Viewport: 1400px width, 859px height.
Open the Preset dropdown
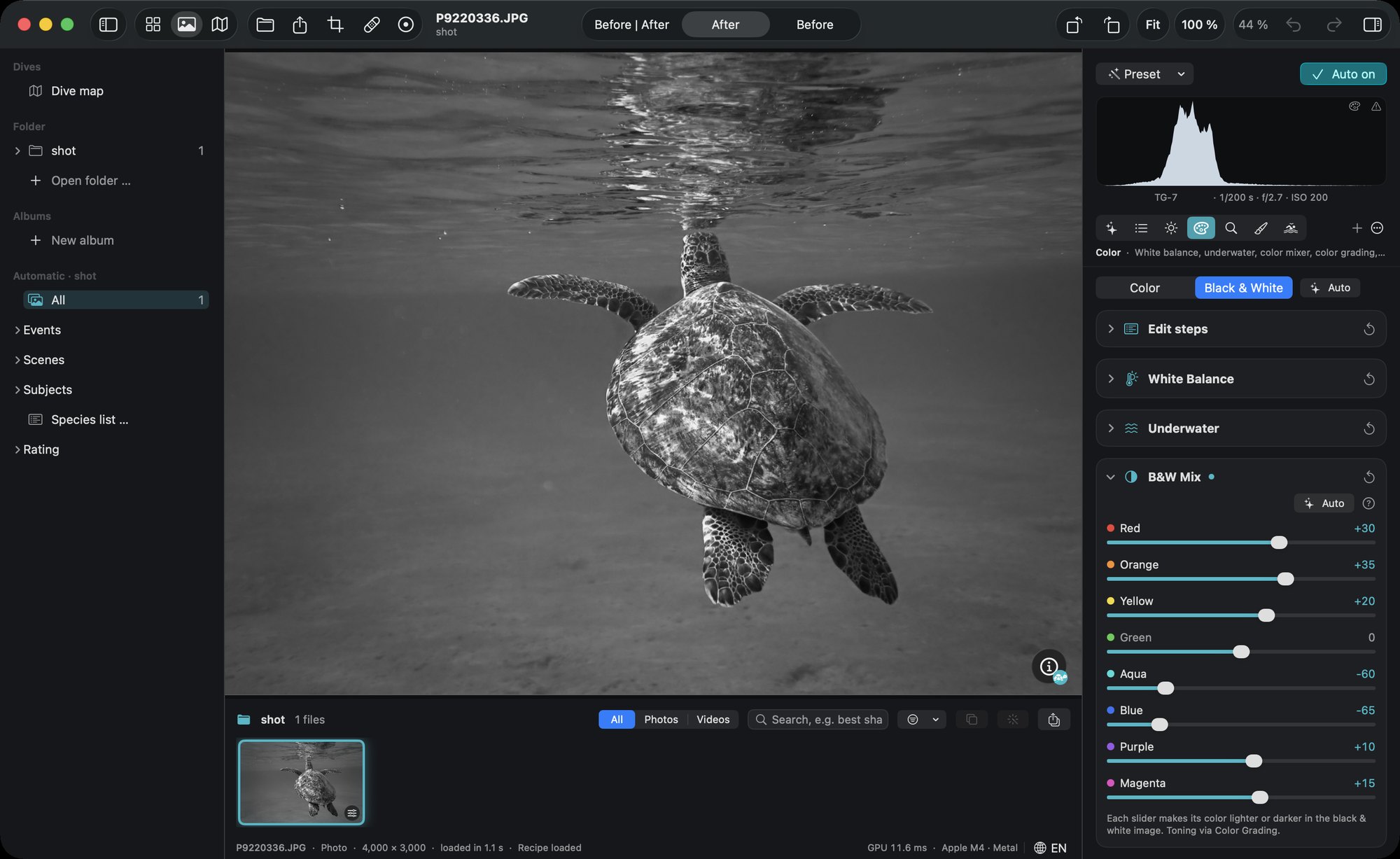point(1145,74)
